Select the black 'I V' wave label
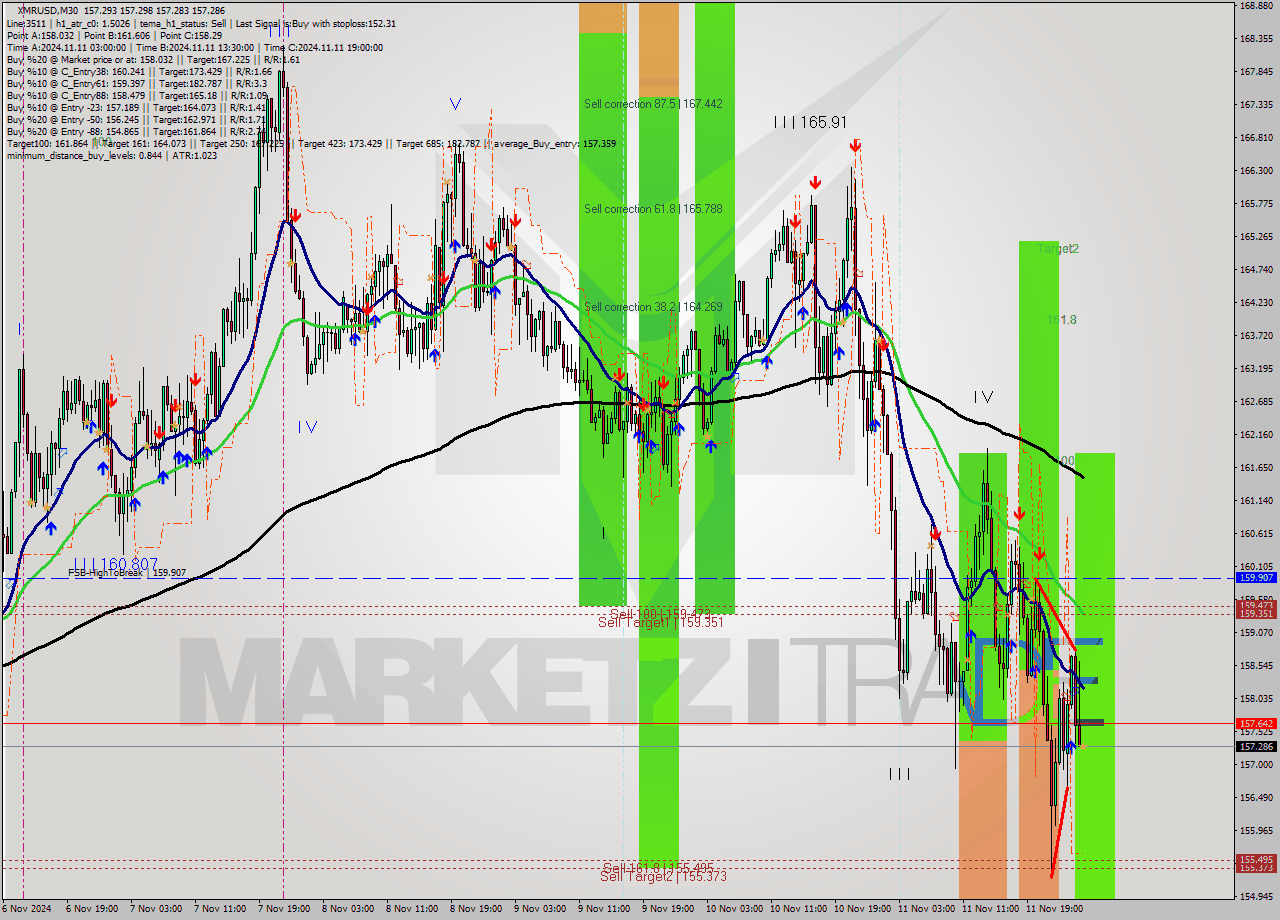 click(983, 398)
